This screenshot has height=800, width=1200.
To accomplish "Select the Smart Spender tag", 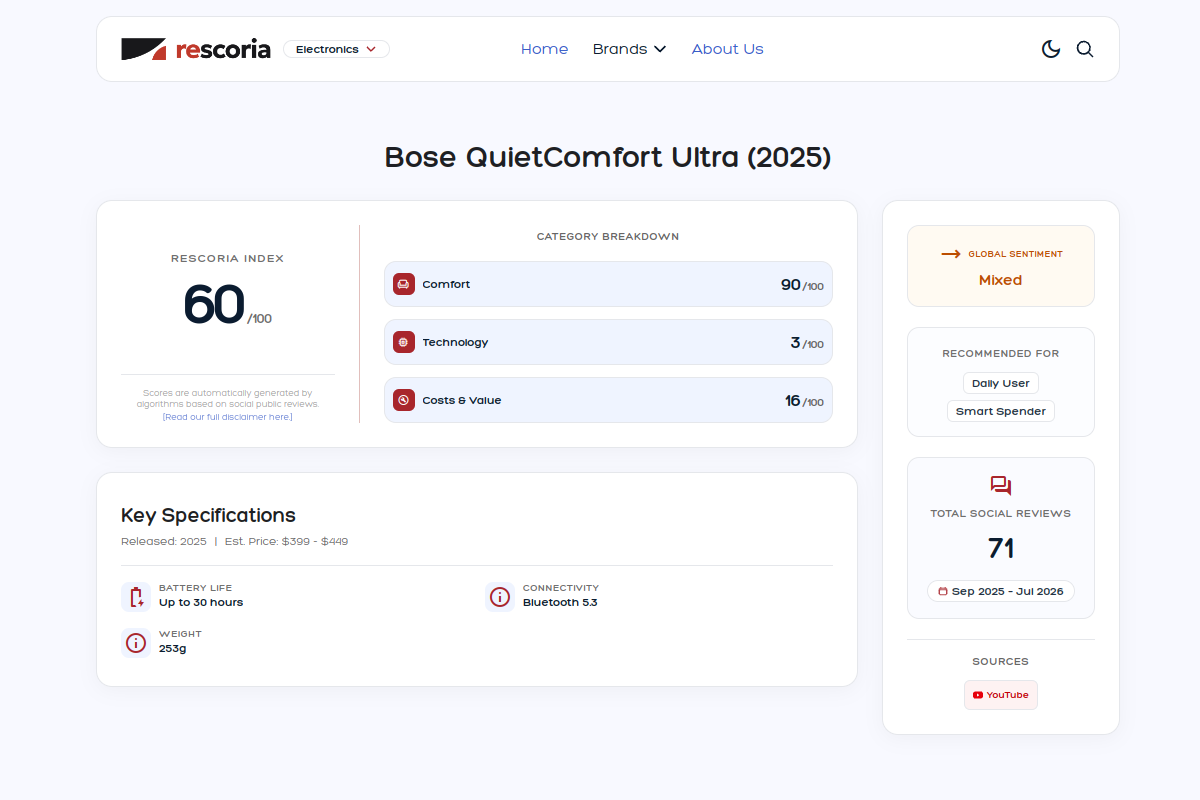I will pyautogui.click(x=1001, y=411).
